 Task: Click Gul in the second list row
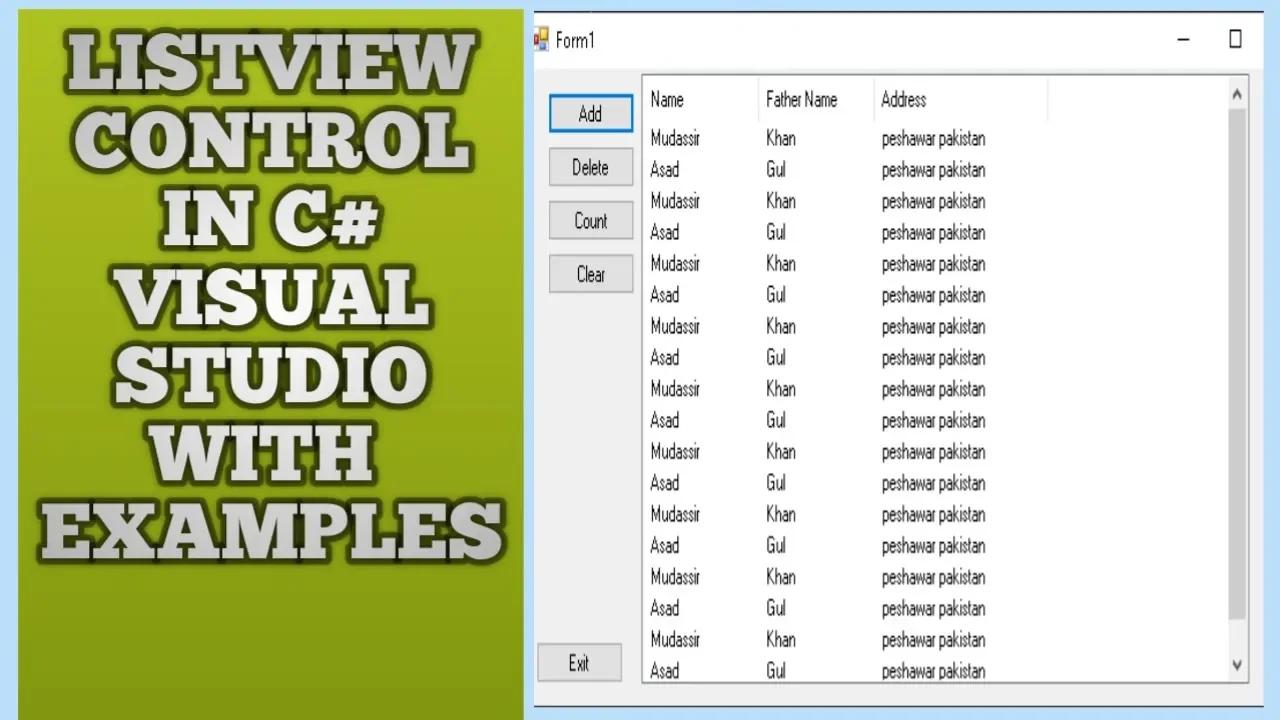pyautogui.click(x=776, y=170)
